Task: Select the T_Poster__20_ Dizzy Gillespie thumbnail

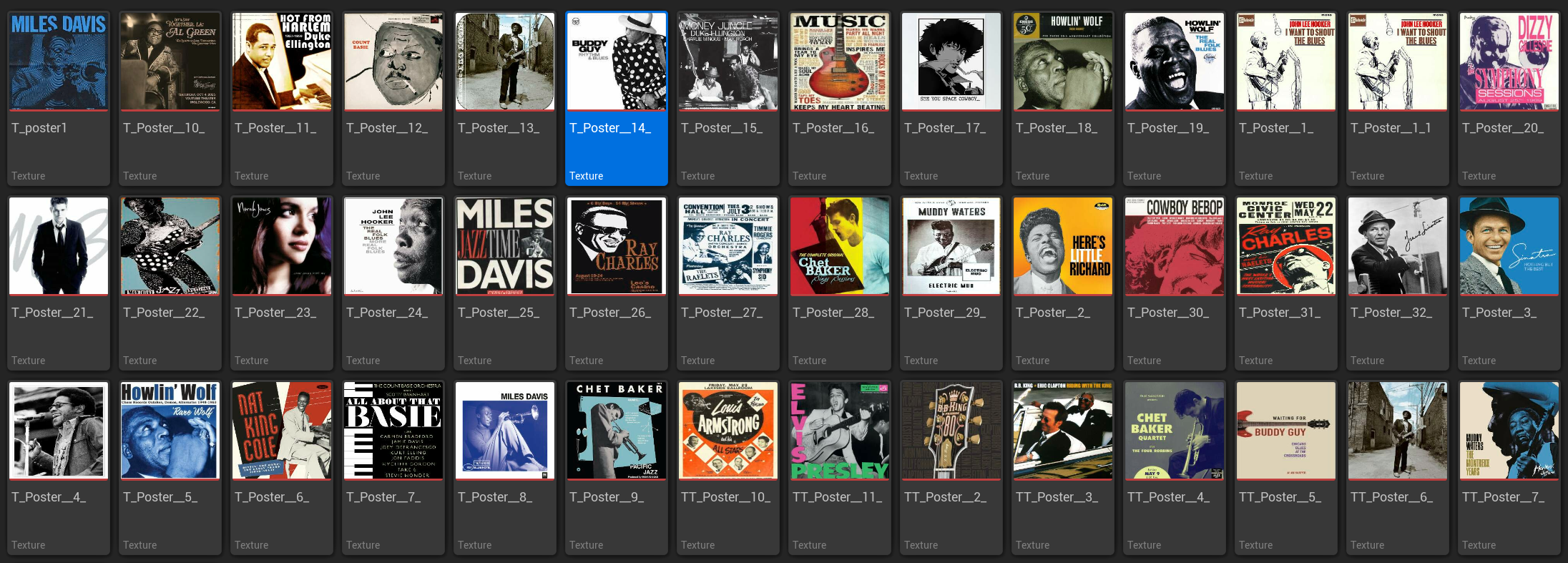Action: coord(1509,62)
